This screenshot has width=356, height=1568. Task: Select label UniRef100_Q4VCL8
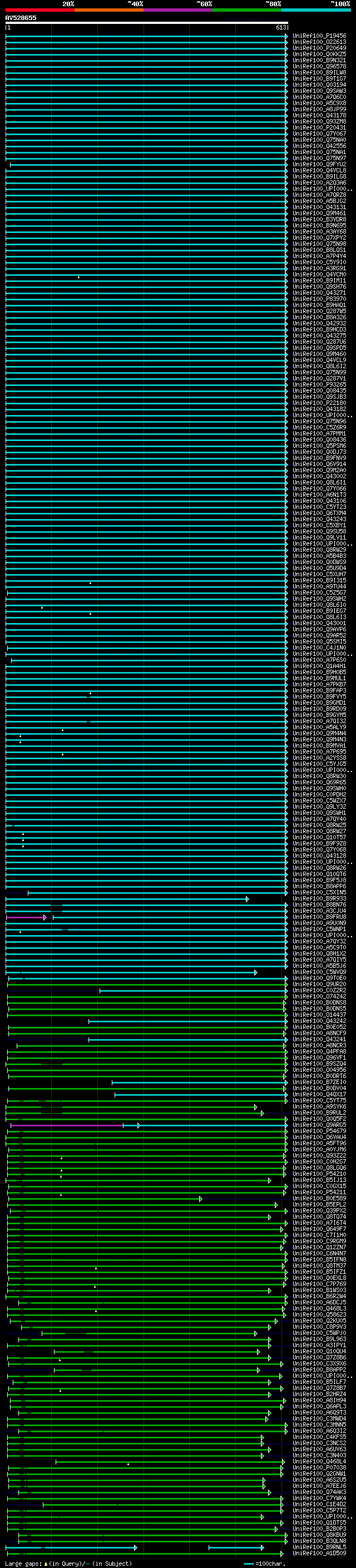point(319,170)
